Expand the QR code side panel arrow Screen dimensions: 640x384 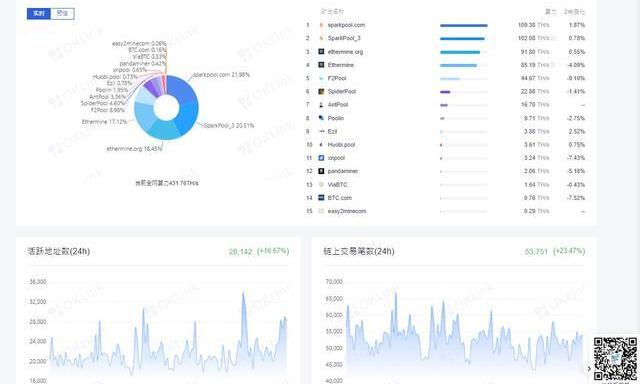click(x=589, y=369)
